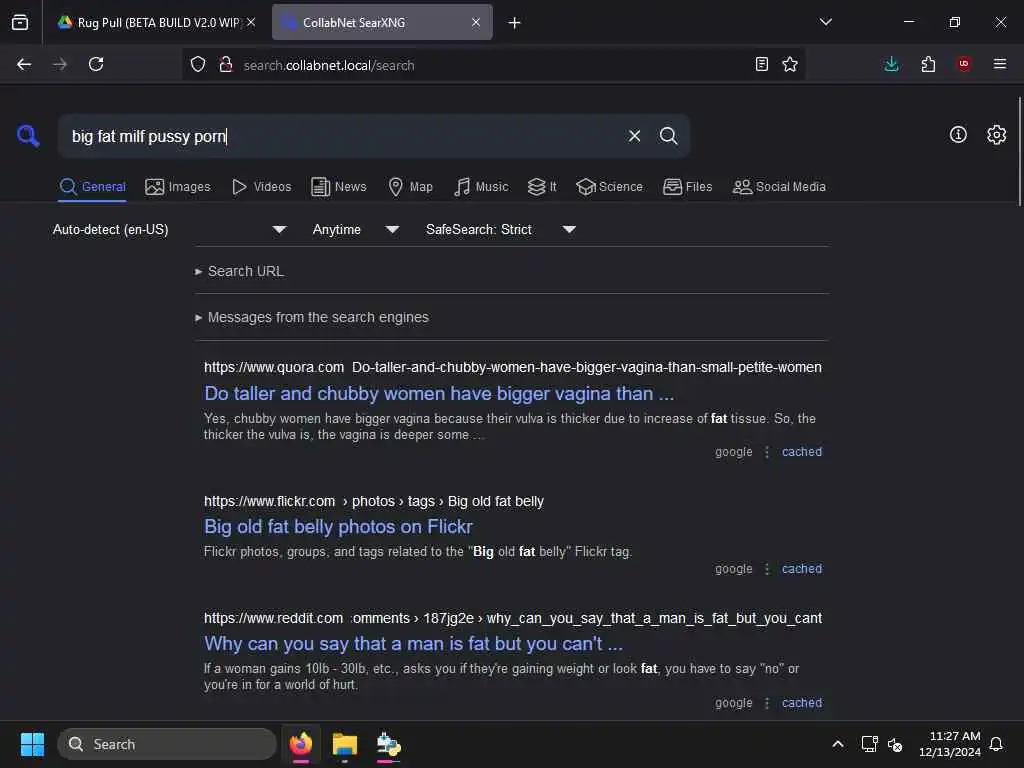Select the Images search category
1024x768 pixels.
(x=178, y=187)
